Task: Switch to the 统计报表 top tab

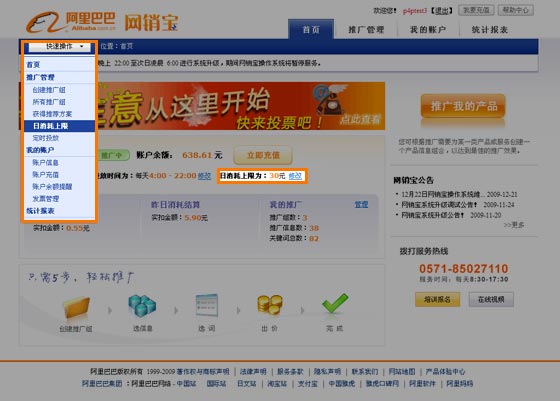Action: (490, 30)
